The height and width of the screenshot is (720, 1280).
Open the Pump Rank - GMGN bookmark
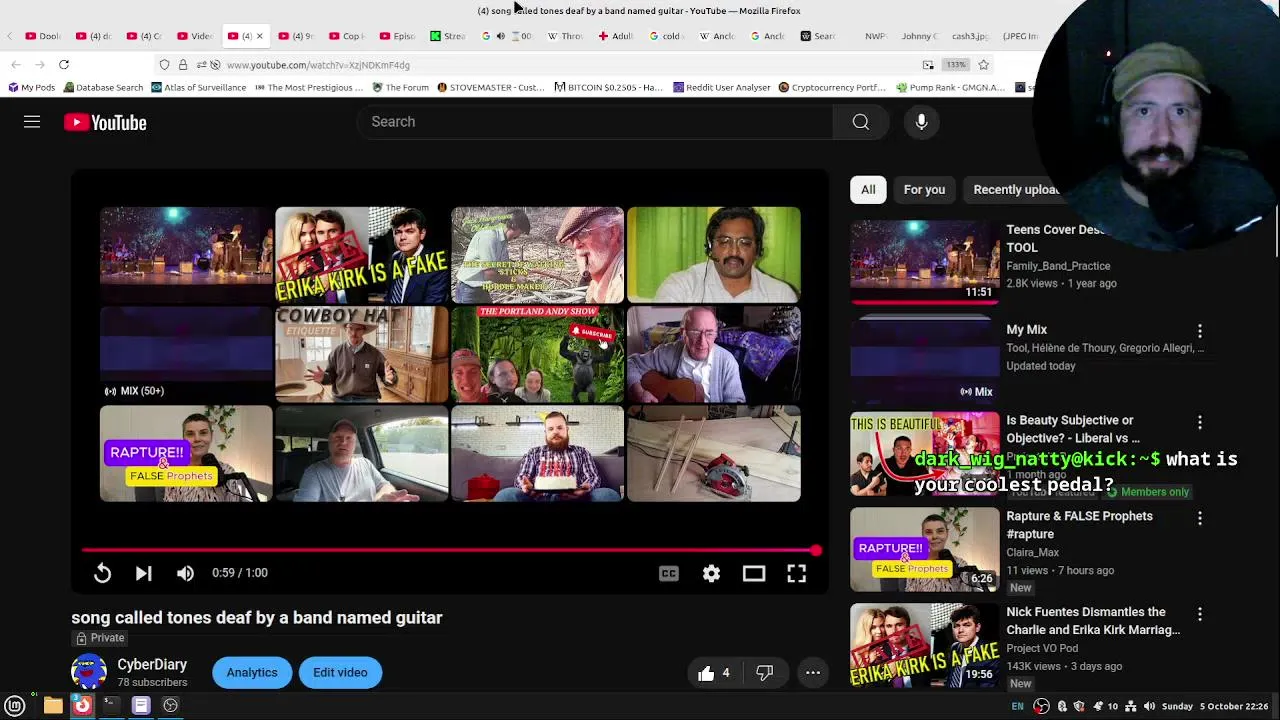click(950, 87)
